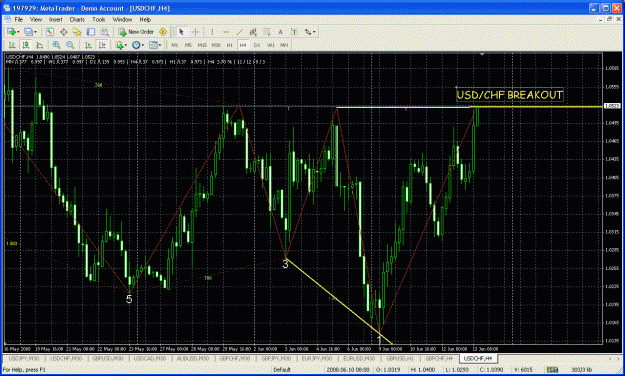
Task: Open a new chart window
Action: point(13,32)
